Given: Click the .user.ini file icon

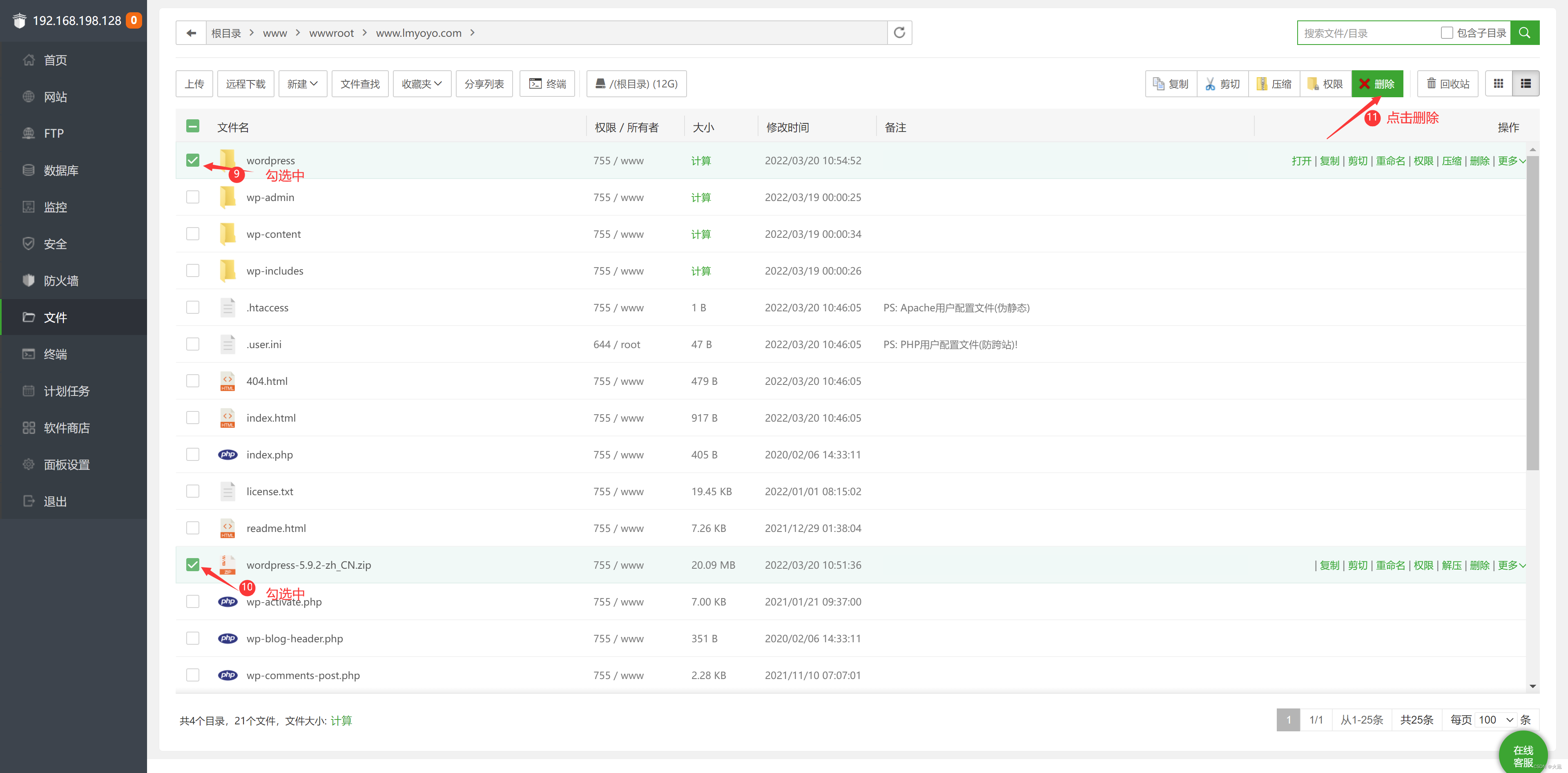Looking at the screenshot, I should 228,344.
